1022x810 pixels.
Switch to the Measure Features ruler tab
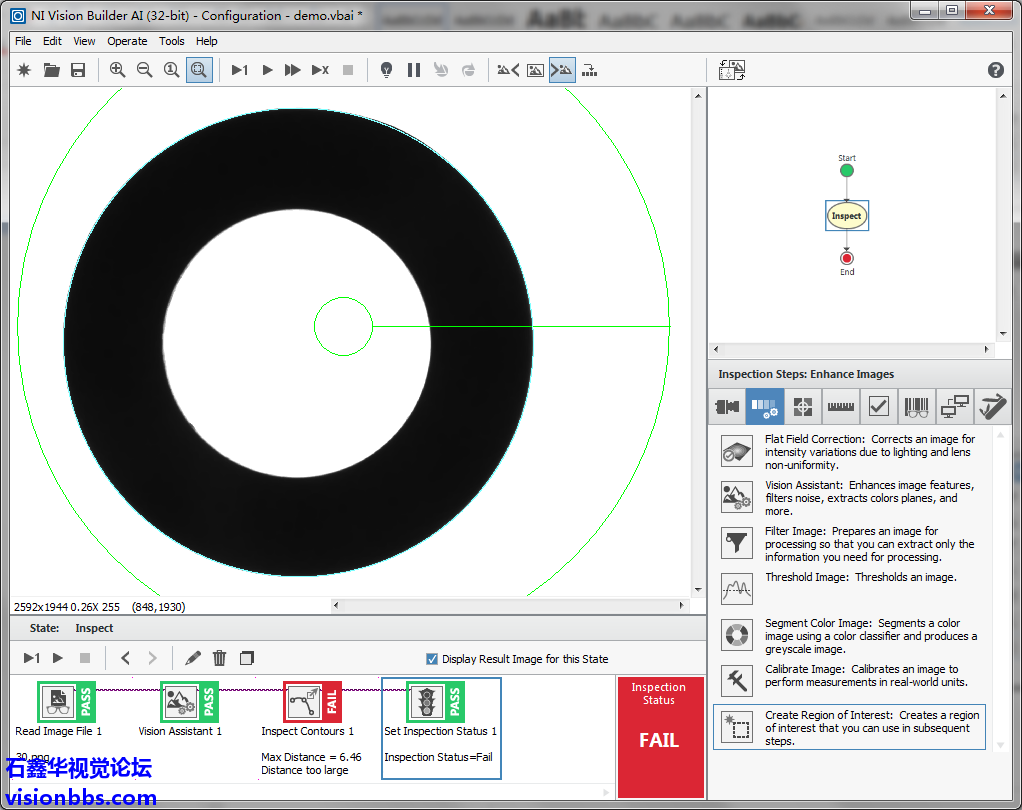[841, 407]
